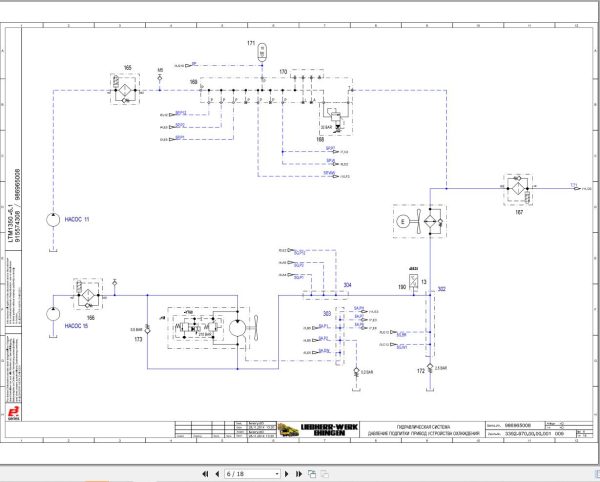
Task: Click the accumulator symbol labeled 171
Action: (x=262, y=52)
